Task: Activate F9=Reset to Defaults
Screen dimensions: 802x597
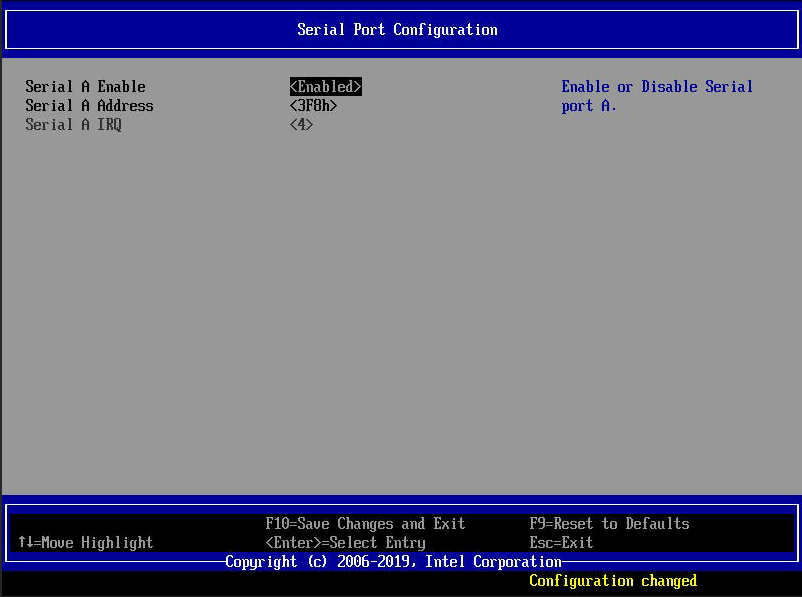Action: point(608,523)
